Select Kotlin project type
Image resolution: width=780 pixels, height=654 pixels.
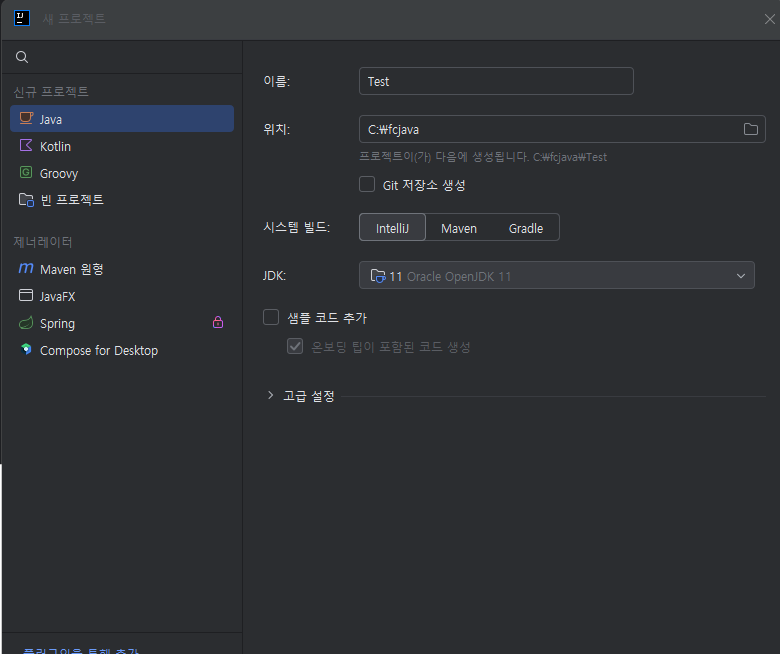tap(122, 146)
